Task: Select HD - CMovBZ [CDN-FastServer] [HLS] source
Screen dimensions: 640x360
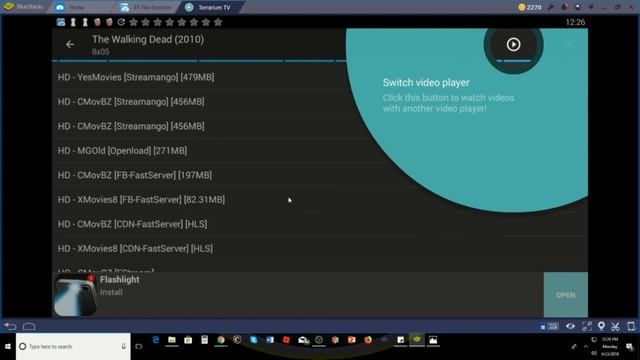Action: (320, 224)
